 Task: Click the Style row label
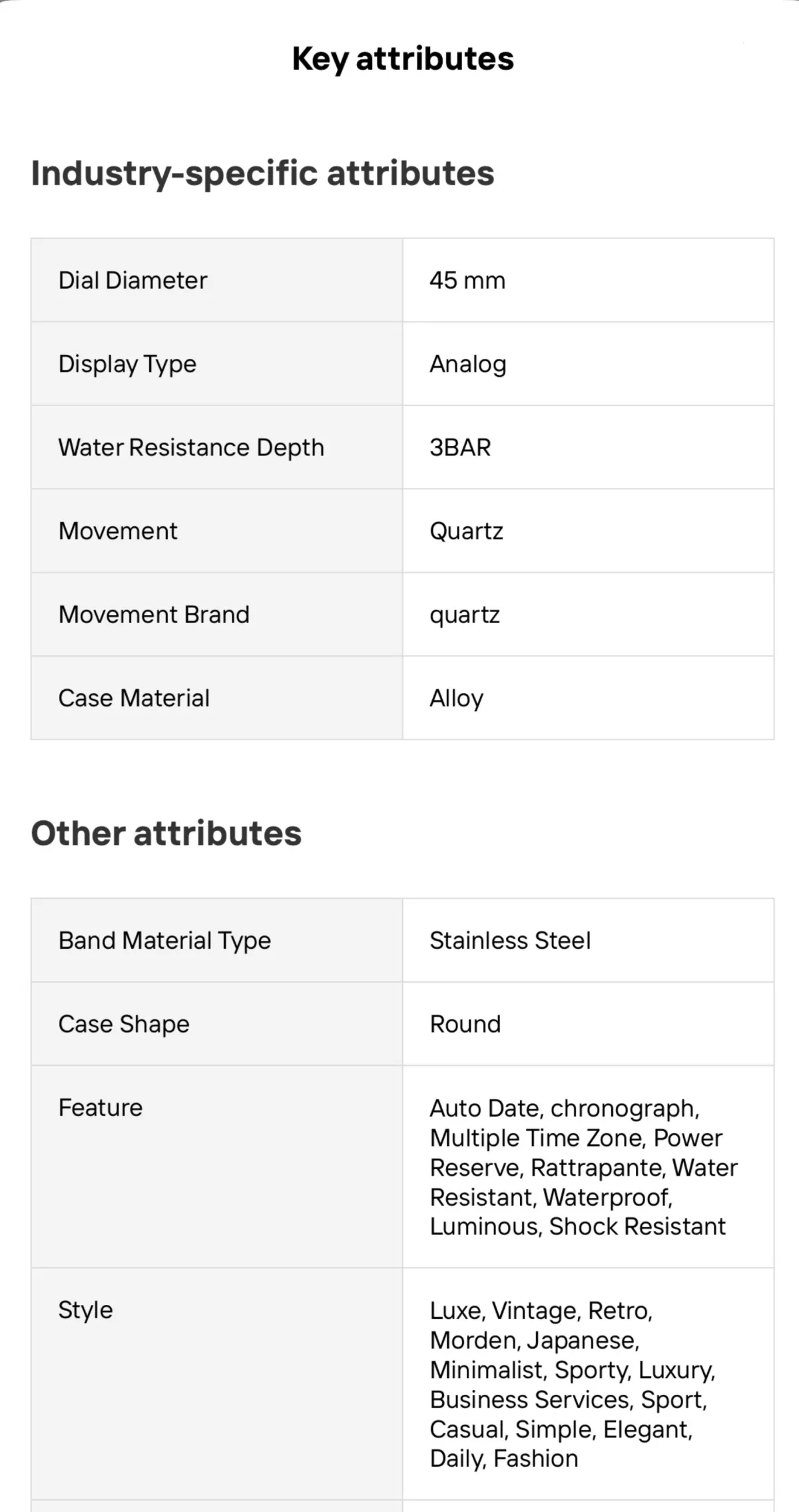point(85,1311)
